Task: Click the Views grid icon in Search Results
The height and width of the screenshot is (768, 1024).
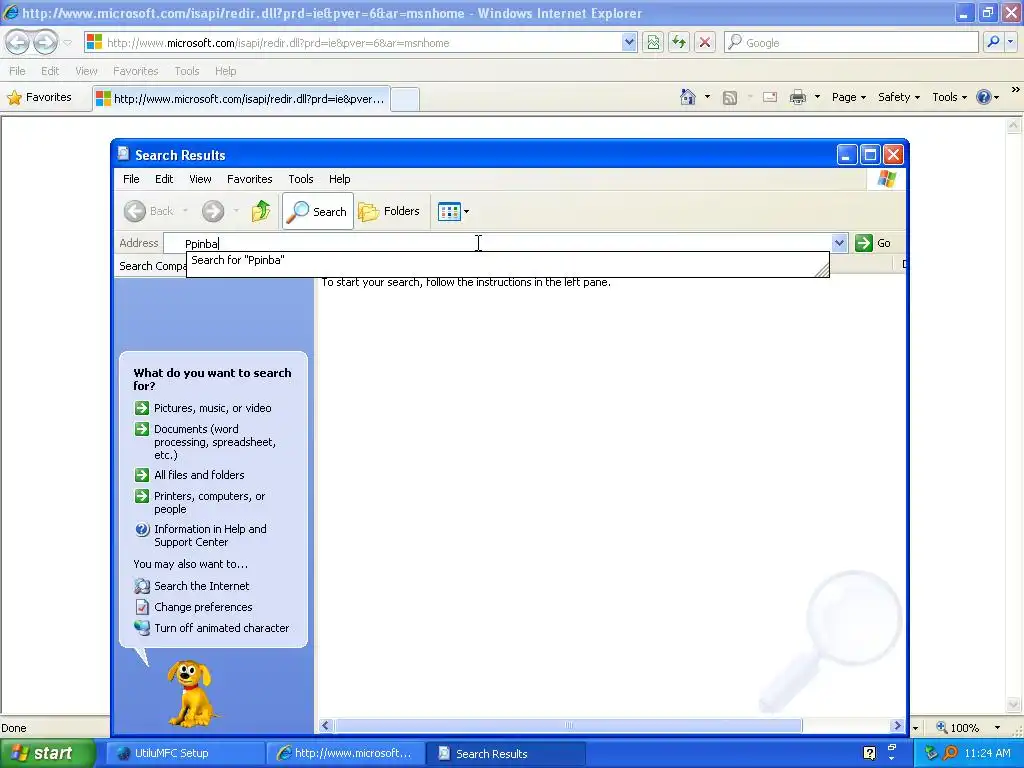Action: coord(449,212)
